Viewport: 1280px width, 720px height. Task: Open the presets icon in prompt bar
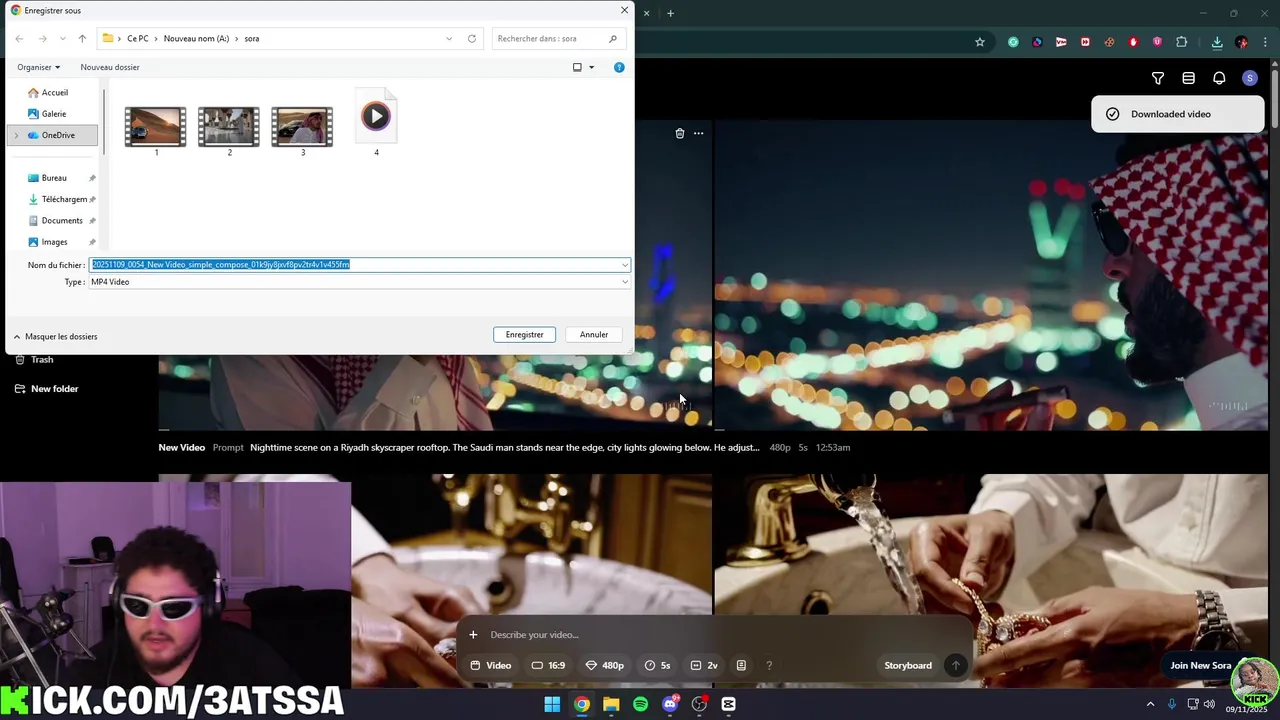[x=741, y=666]
